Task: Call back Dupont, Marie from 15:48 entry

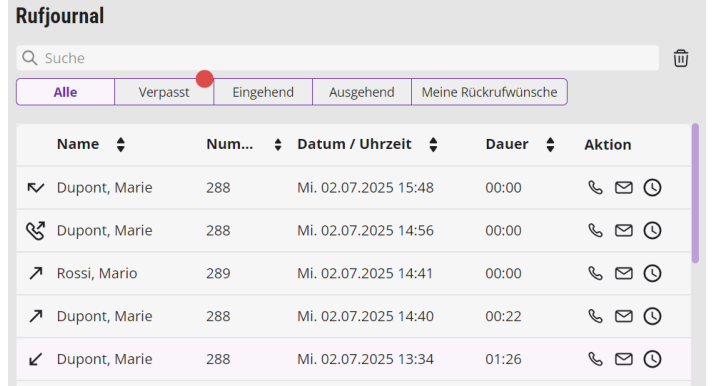Action: click(x=595, y=188)
